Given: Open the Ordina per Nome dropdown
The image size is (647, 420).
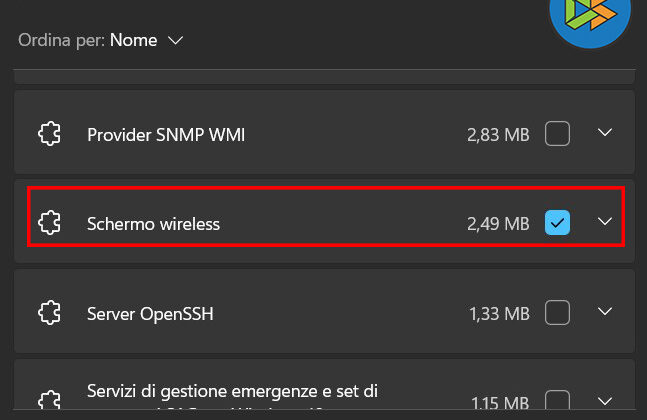Looking at the screenshot, I should 146,41.
